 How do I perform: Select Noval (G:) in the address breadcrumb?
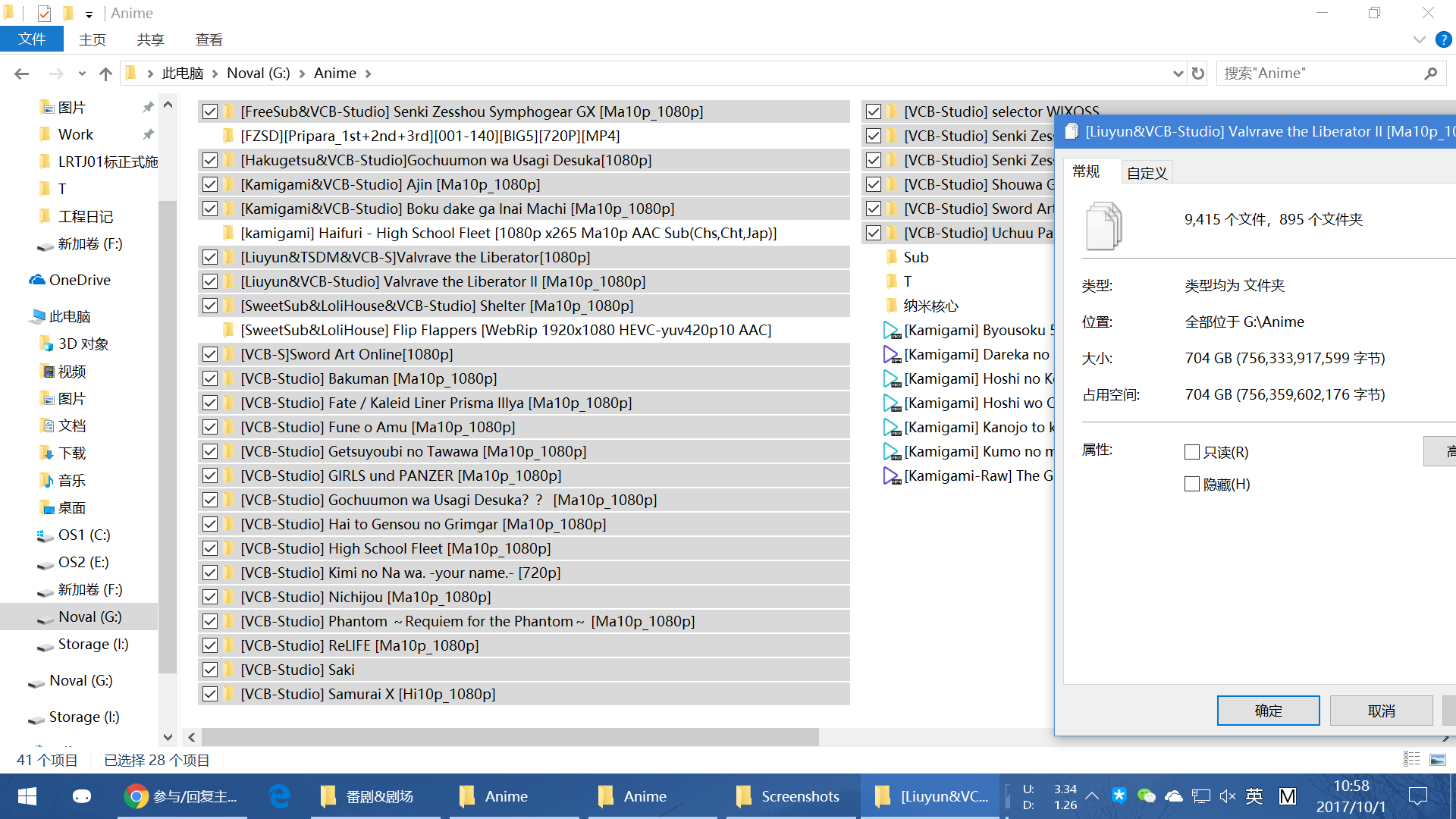coord(259,74)
